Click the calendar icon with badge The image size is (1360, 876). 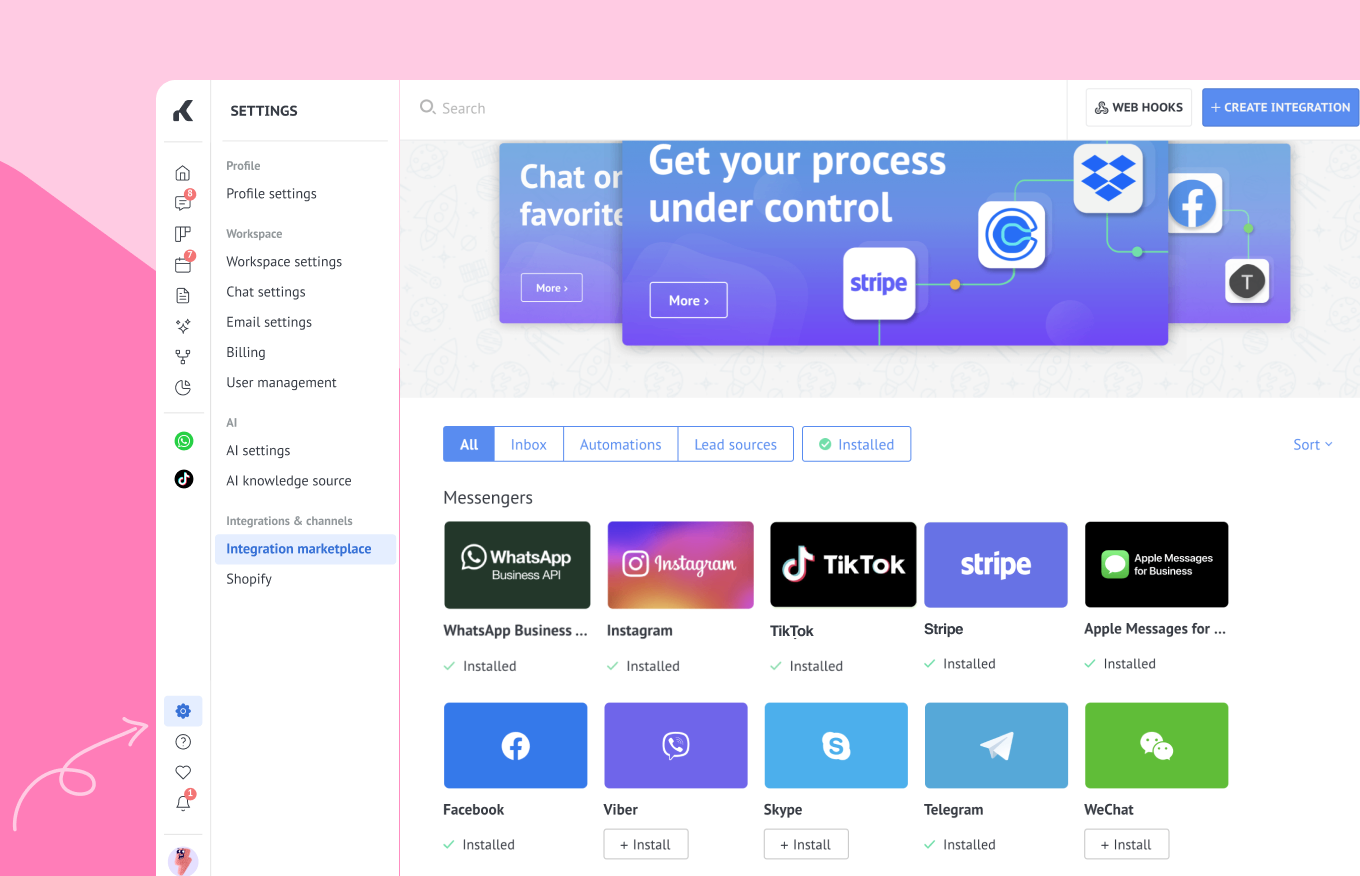[183, 265]
